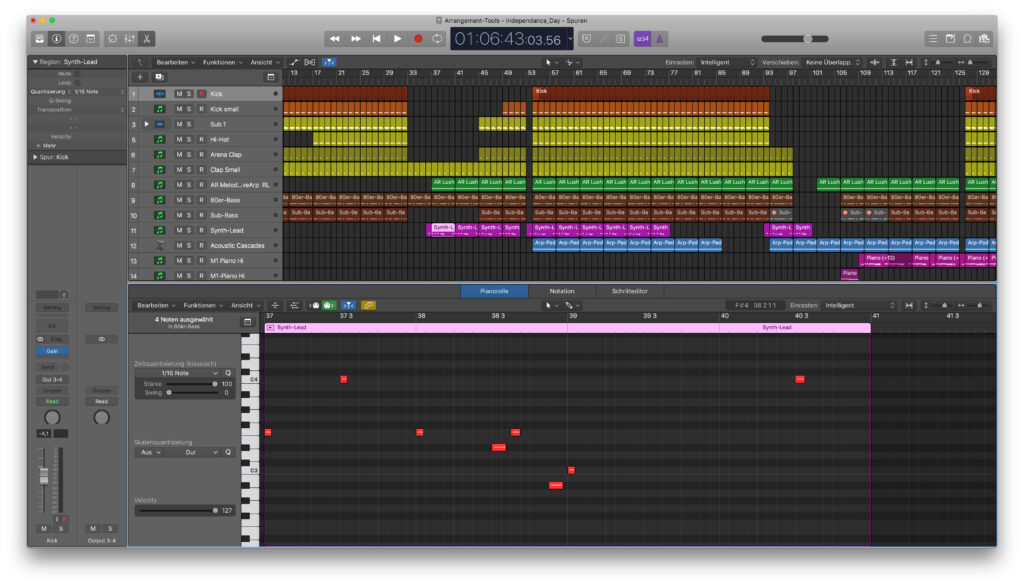The height and width of the screenshot is (586, 1024).
Task: Record-enable the Hi-Hat track
Action: click(201, 139)
